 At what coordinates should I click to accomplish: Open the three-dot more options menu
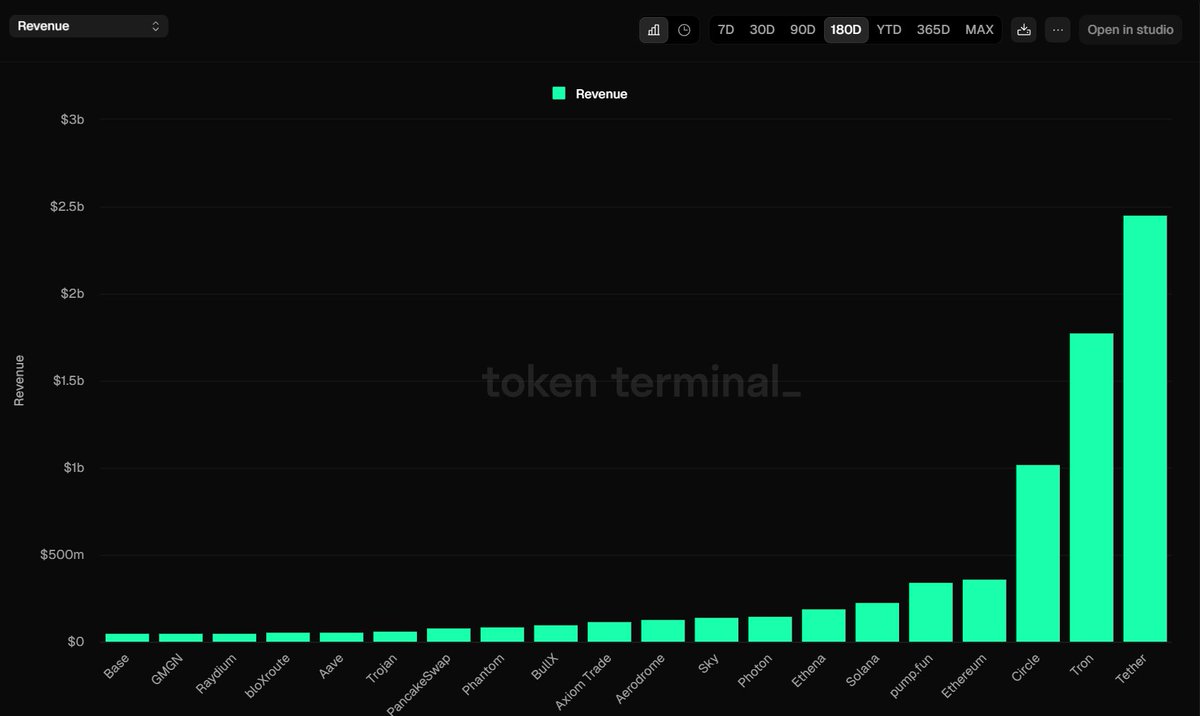(x=1058, y=30)
